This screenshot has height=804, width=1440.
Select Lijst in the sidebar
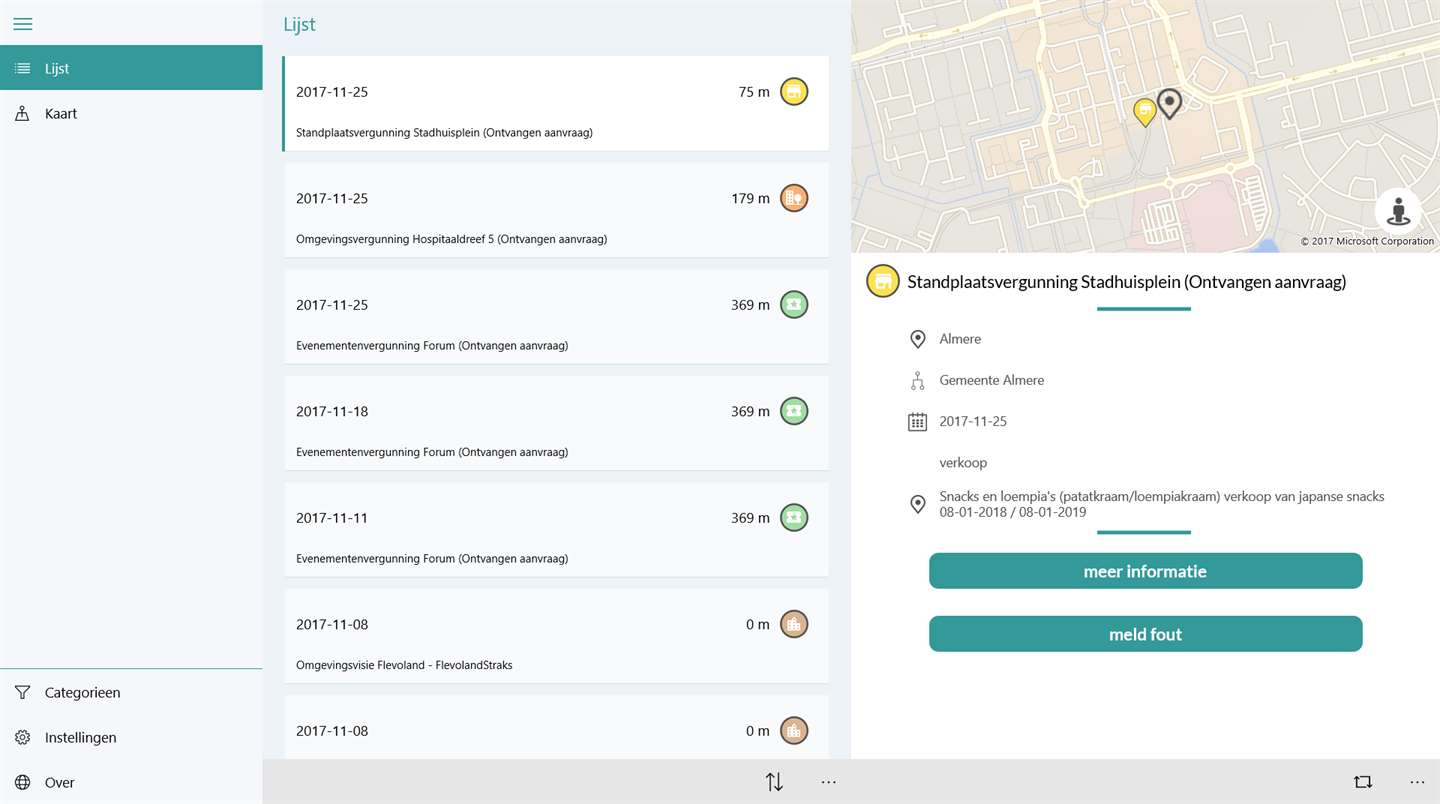click(131, 68)
